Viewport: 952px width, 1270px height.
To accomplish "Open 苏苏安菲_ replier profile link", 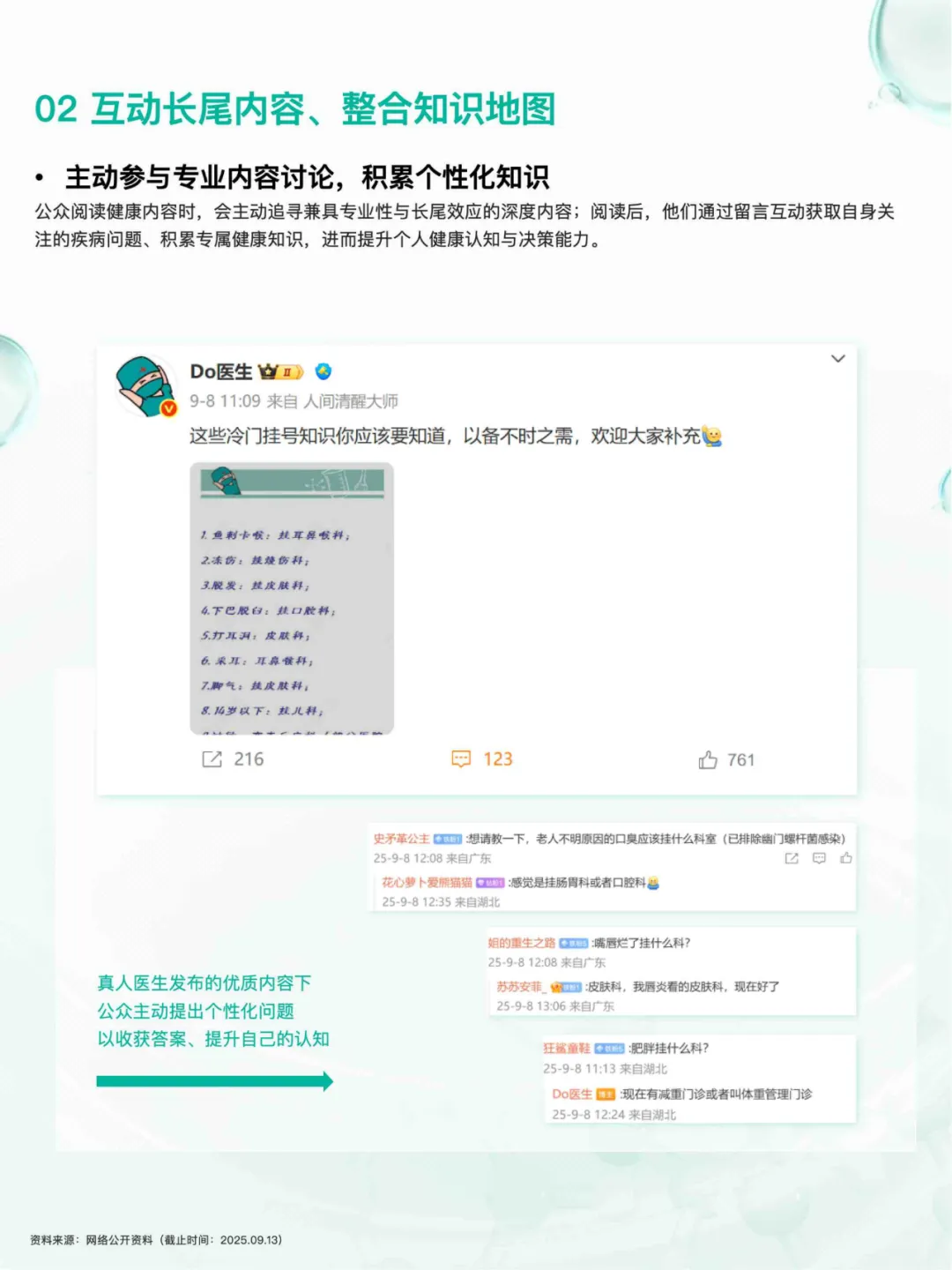I will (520, 986).
